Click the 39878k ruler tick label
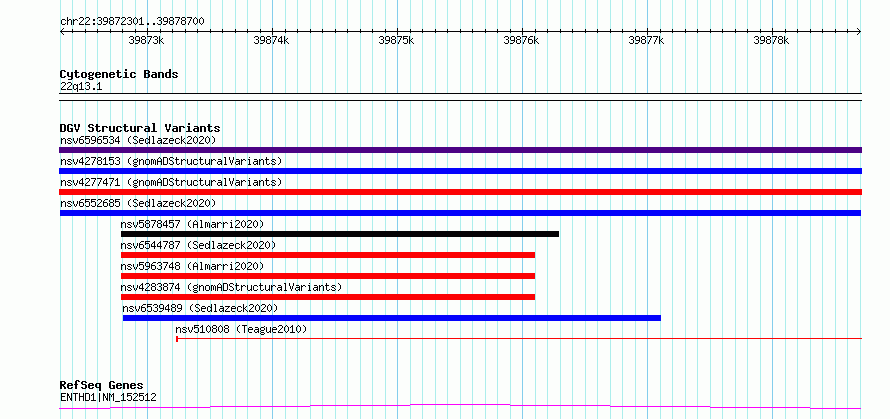Image resolution: width=890 pixels, height=419 pixels. coord(771,40)
